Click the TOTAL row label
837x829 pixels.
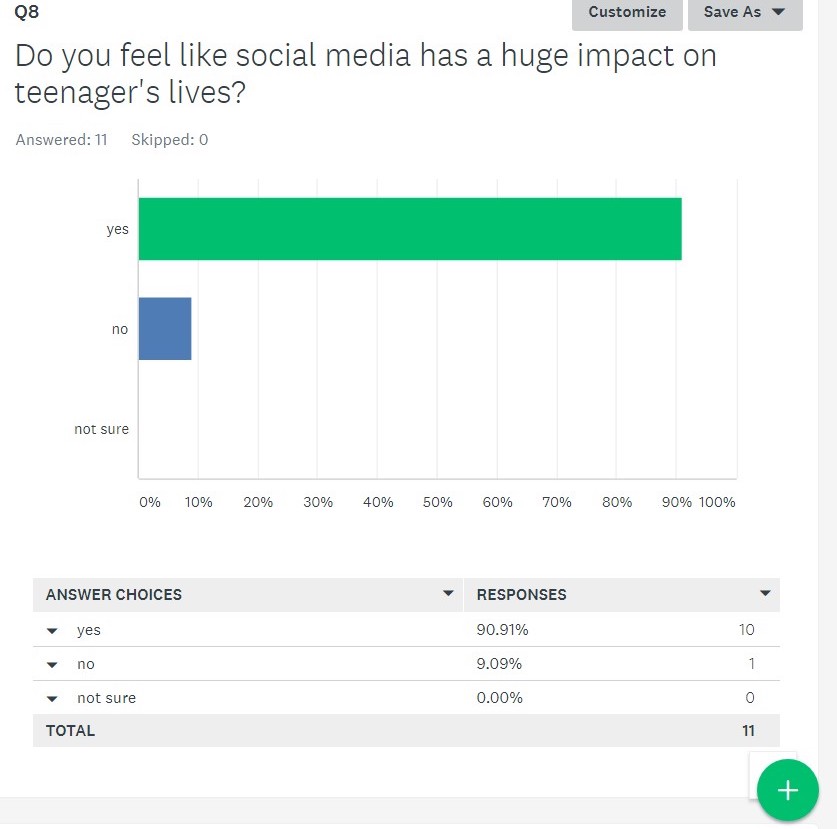pyautogui.click(x=70, y=731)
